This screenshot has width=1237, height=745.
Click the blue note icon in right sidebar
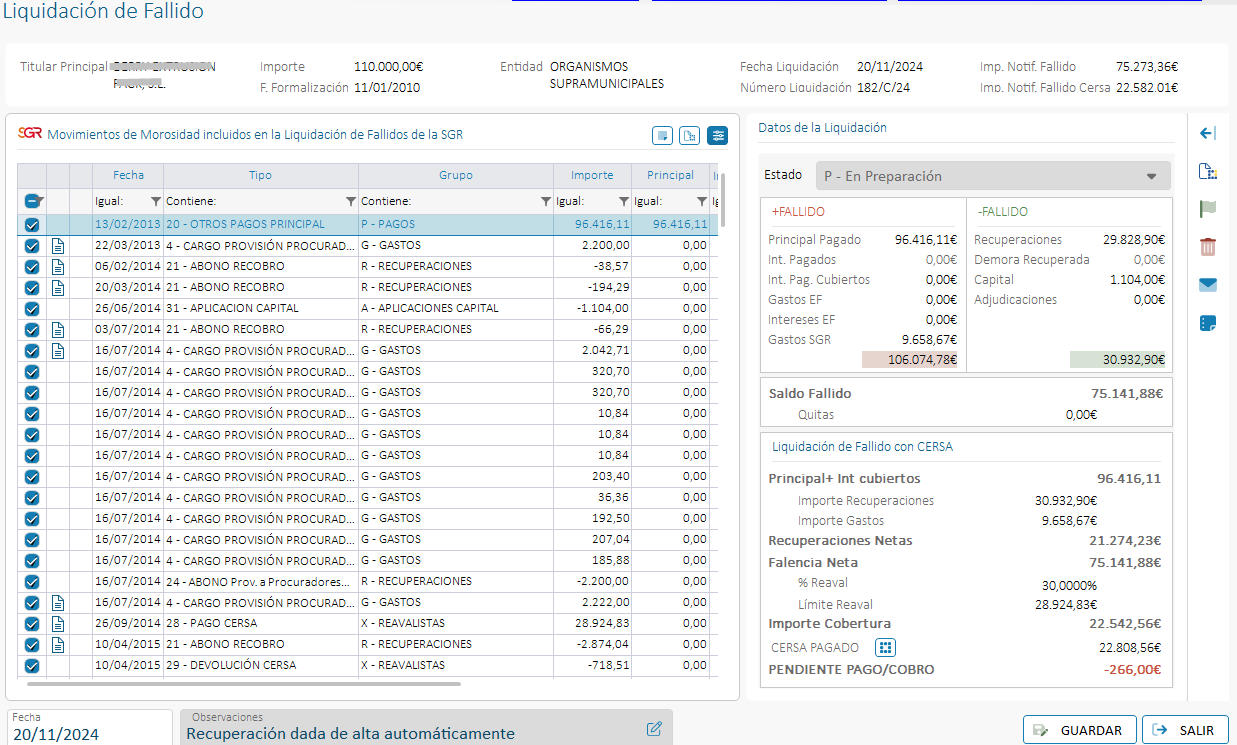[1208, 323]
